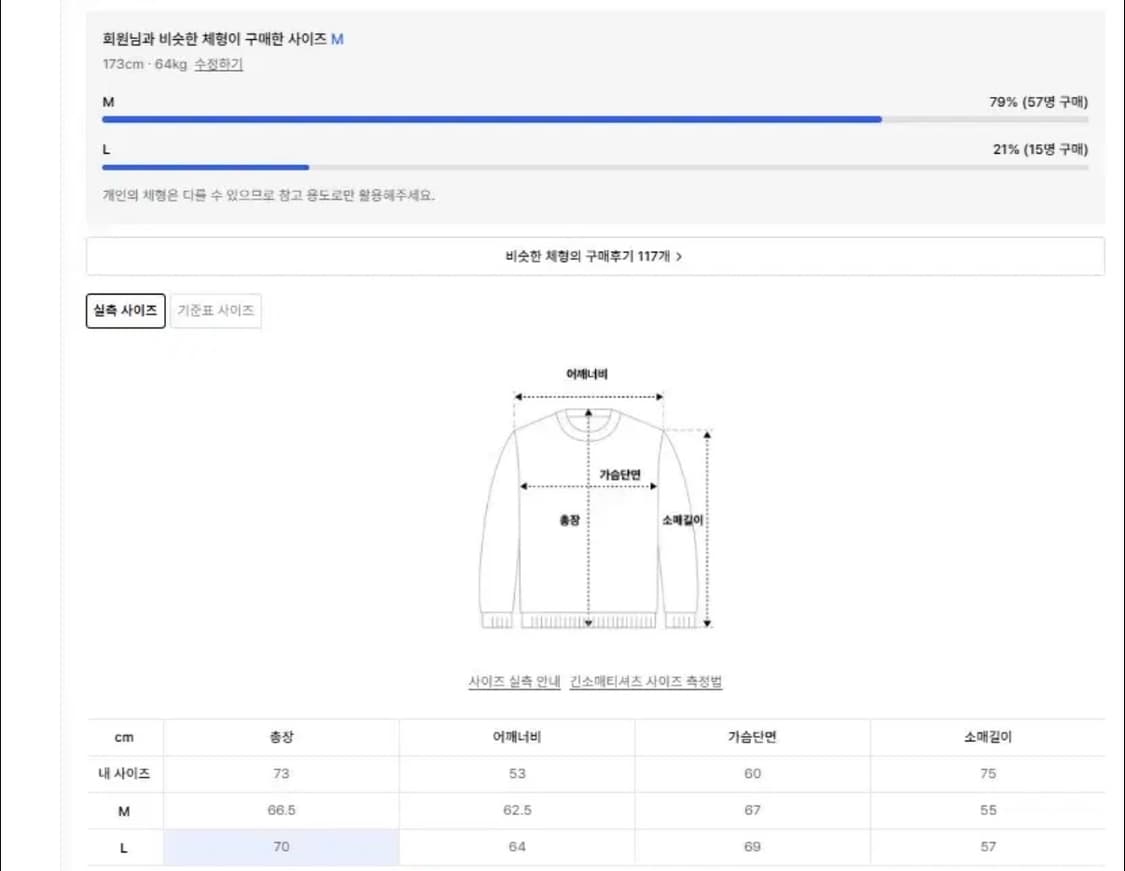Click the 총장 column header
This screenshot has width=1125, height=871.
(280, 737)
